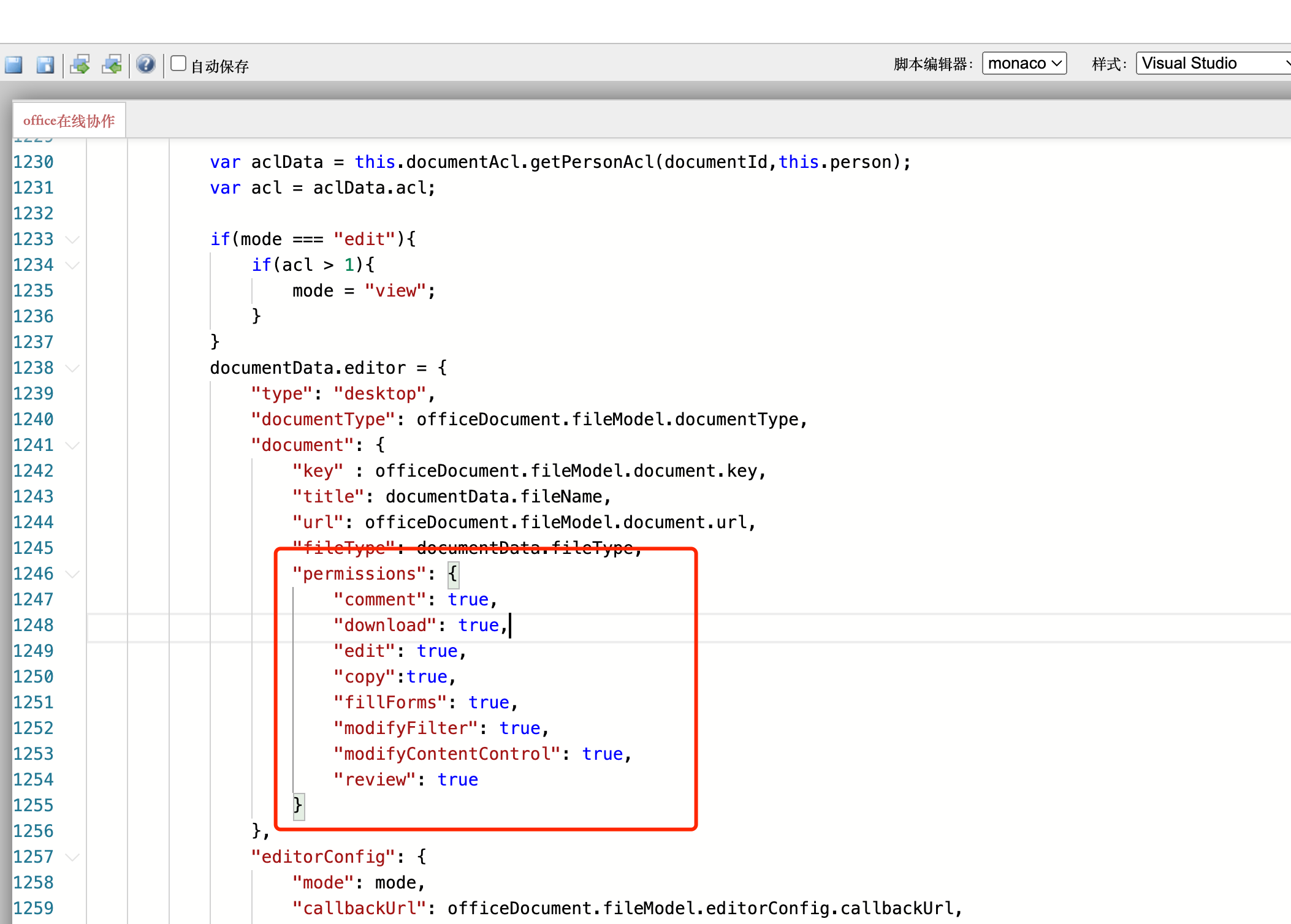Fold the "document" block at line 1241
Image resolution: width=1291 pixels, height=924 pixels.
tap(72, 445)
